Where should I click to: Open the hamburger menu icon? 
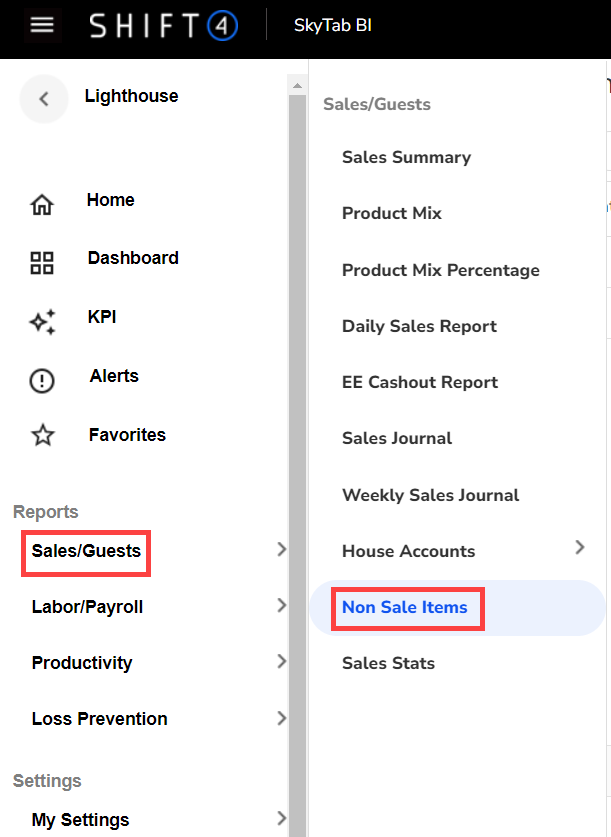42,25
